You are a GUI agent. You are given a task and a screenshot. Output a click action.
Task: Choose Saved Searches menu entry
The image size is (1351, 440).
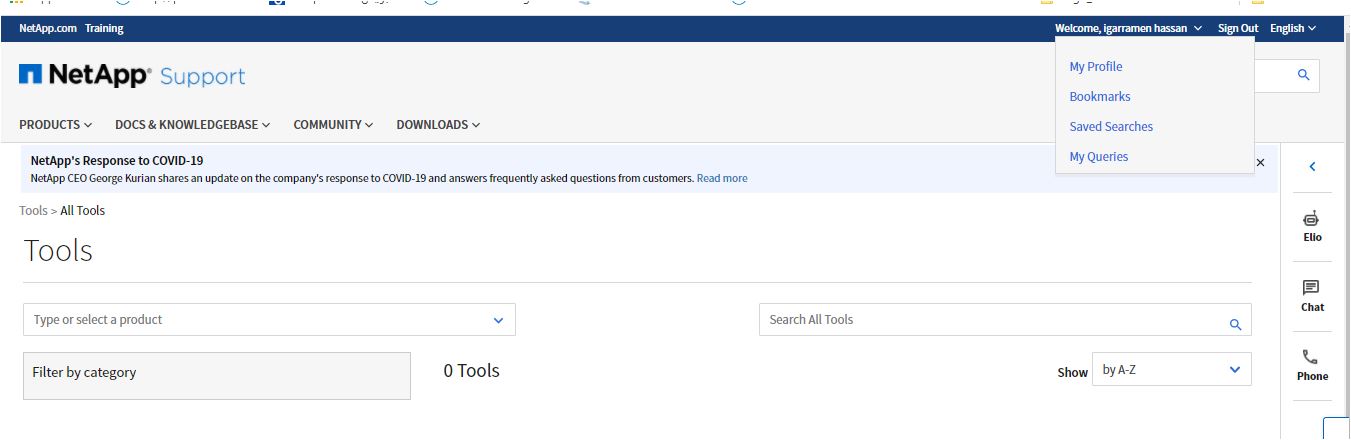[1111, 127]
